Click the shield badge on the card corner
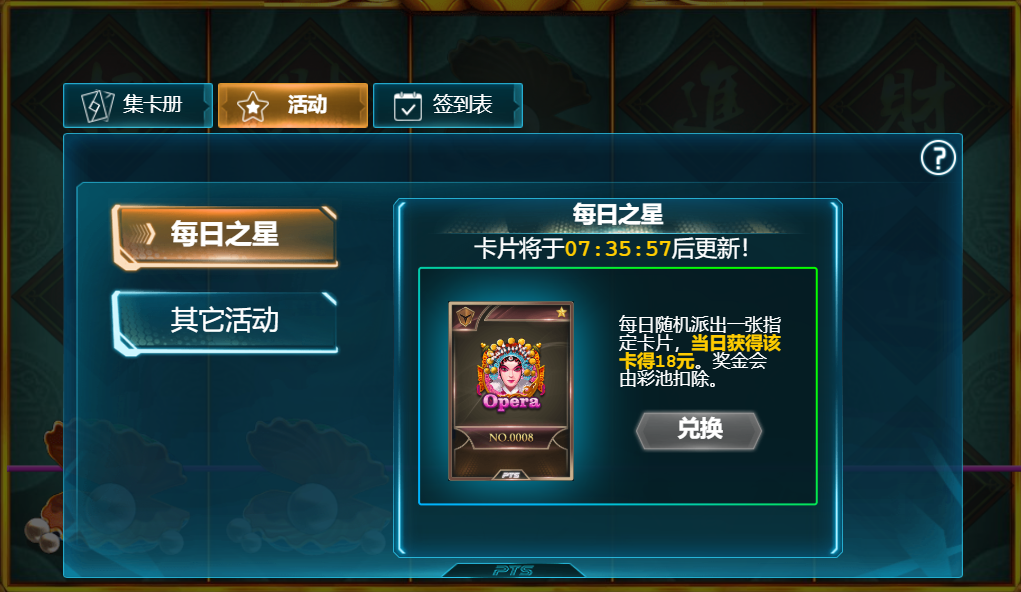Viewport: 1021px width, 592px height. [x=466, y=317]
